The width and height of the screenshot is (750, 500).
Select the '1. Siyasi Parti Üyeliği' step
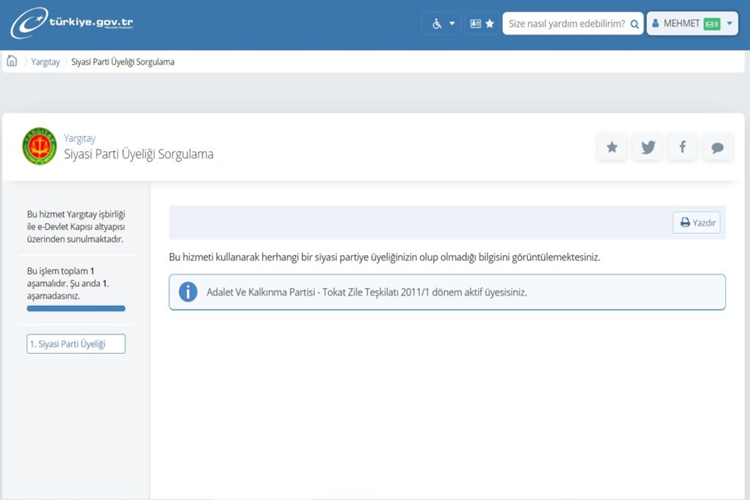[76, 344]
